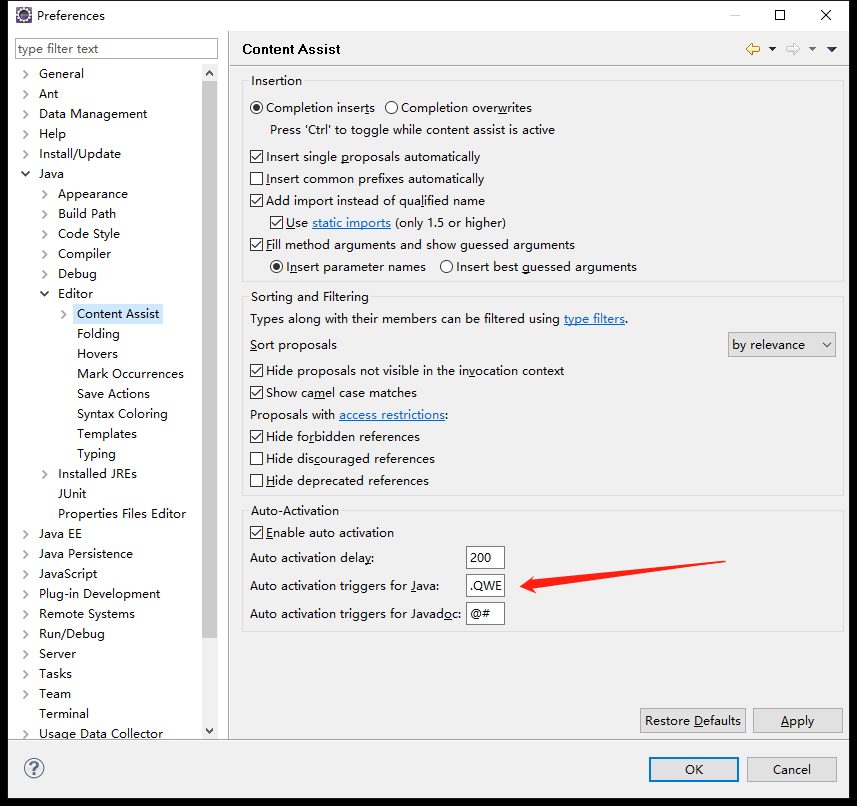Viewport: 857px width, 806px height.
Task: Check Hide deprecated references
Action: [x=257, y=481]
